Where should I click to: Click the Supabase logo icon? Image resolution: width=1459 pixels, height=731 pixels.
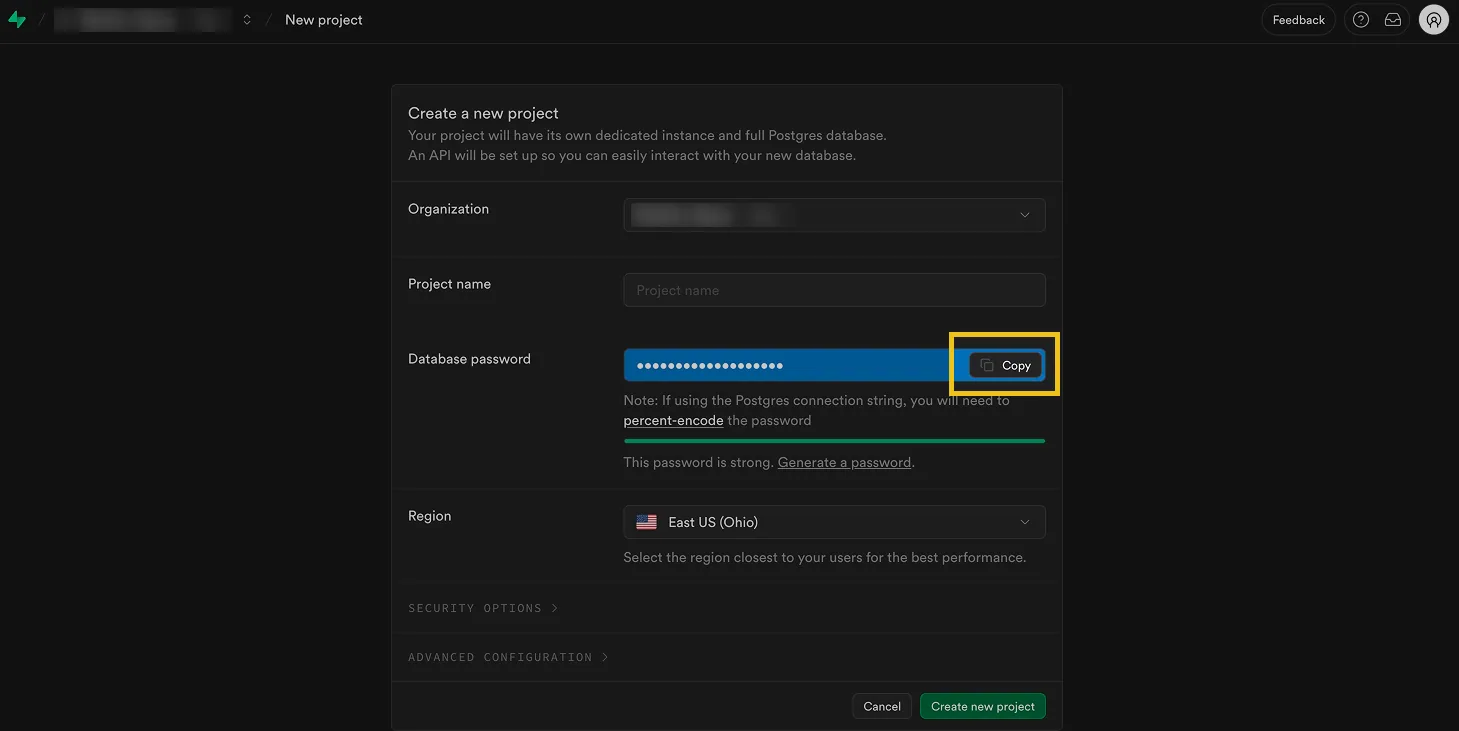click(x=17, y=19)
